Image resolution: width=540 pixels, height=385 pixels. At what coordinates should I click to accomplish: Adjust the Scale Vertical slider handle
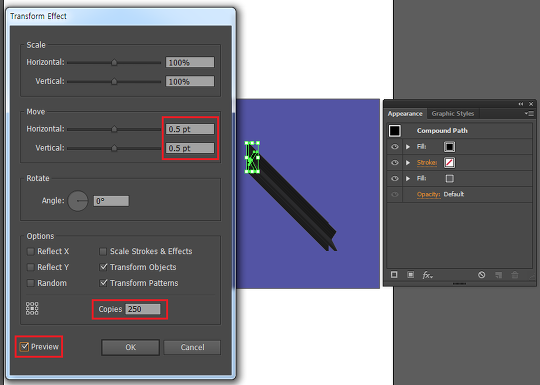click(x=114, y=82)
